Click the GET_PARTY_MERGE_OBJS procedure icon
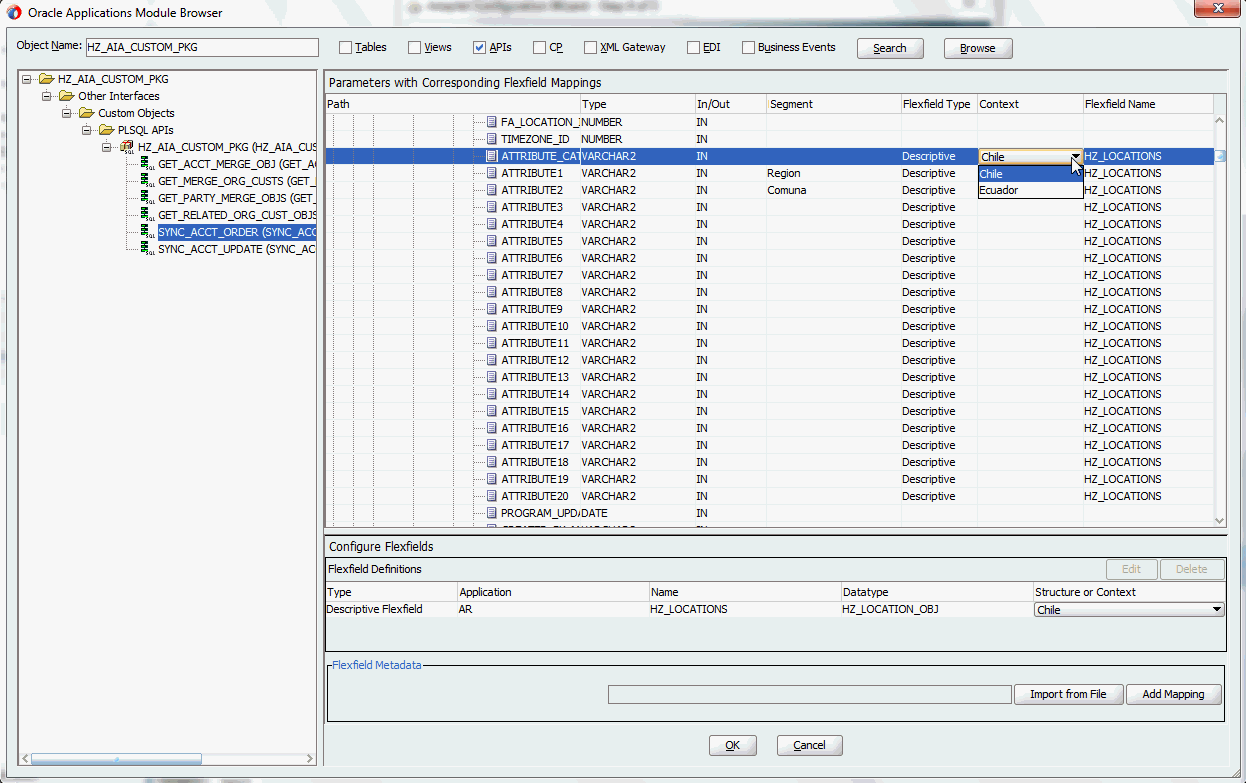The width and height of the screenshot is (1246, 783). pos(147,198)
